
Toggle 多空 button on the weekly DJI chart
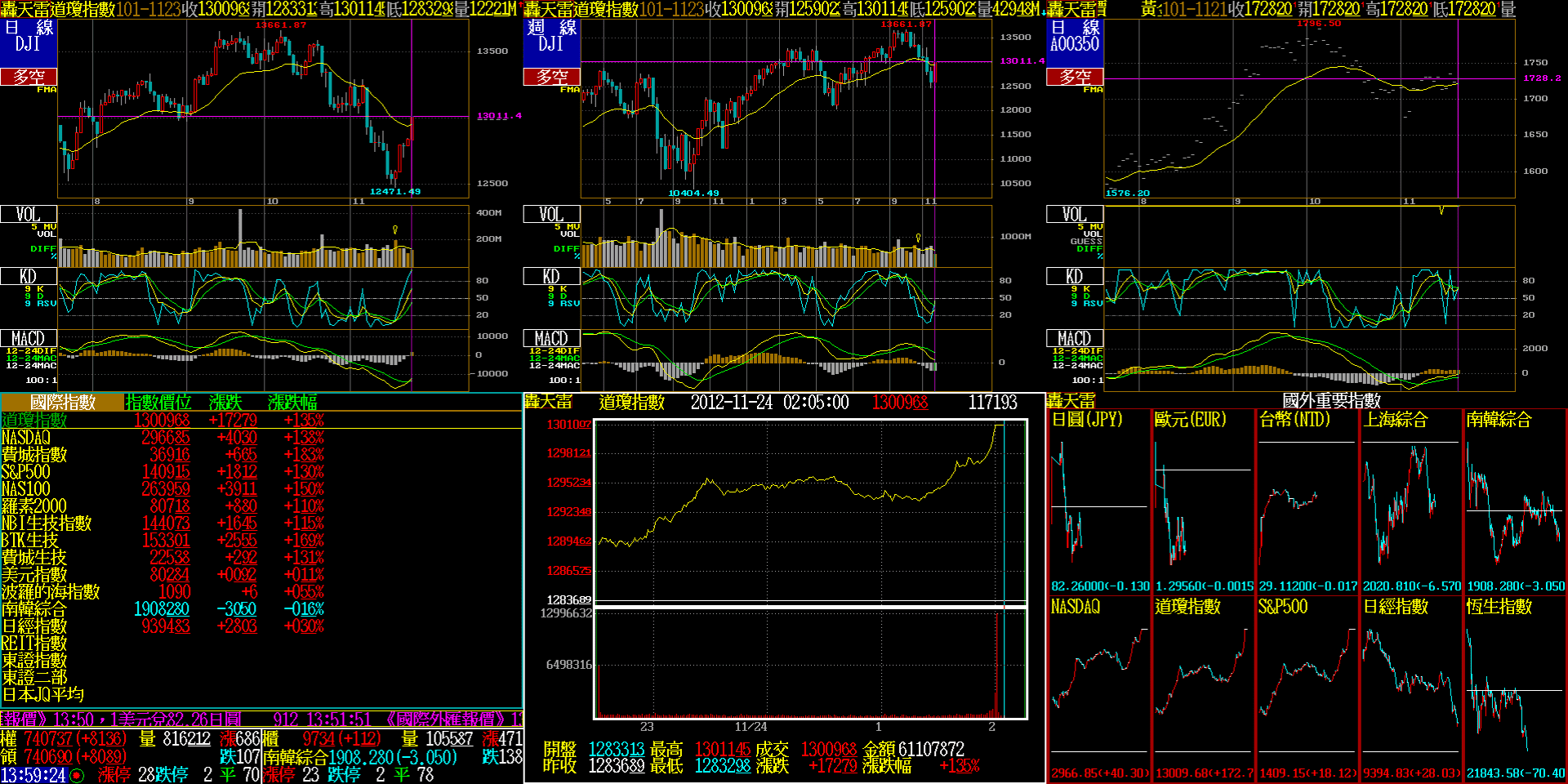click(551, 77)
